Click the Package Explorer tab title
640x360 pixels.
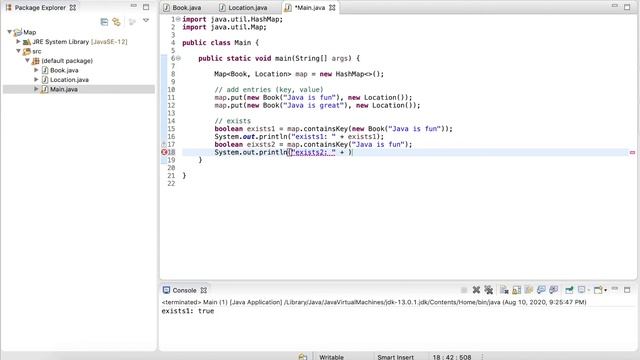[x=40, y=7]
